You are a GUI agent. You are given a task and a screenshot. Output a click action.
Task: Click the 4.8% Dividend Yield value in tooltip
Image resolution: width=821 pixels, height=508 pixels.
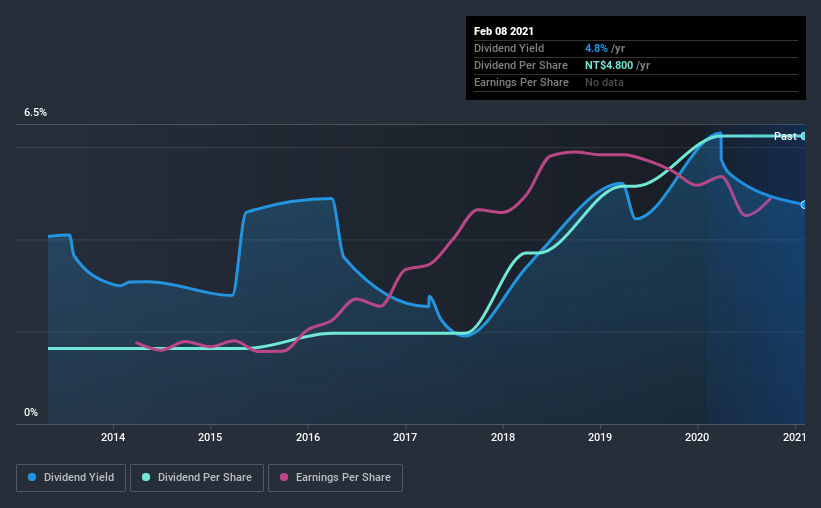596,48
